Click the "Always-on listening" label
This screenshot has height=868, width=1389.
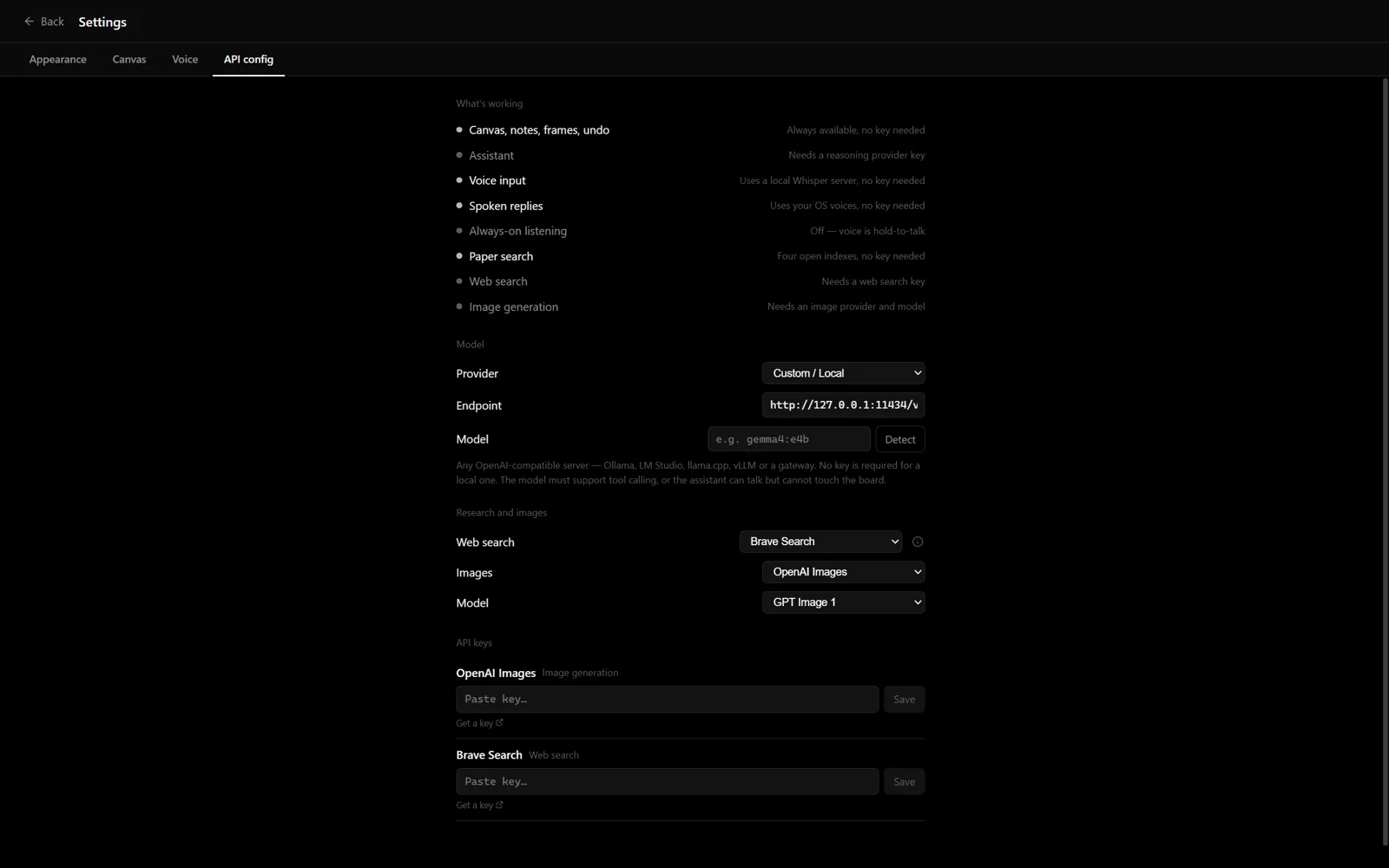(x=518, y=231)
